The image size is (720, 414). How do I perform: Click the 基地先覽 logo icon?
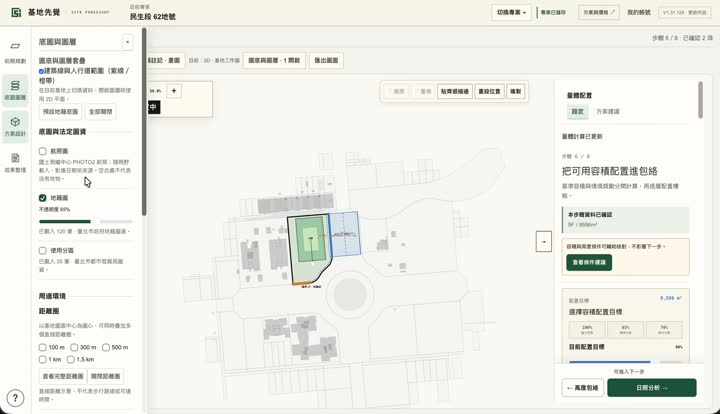[x=16, y=12]
